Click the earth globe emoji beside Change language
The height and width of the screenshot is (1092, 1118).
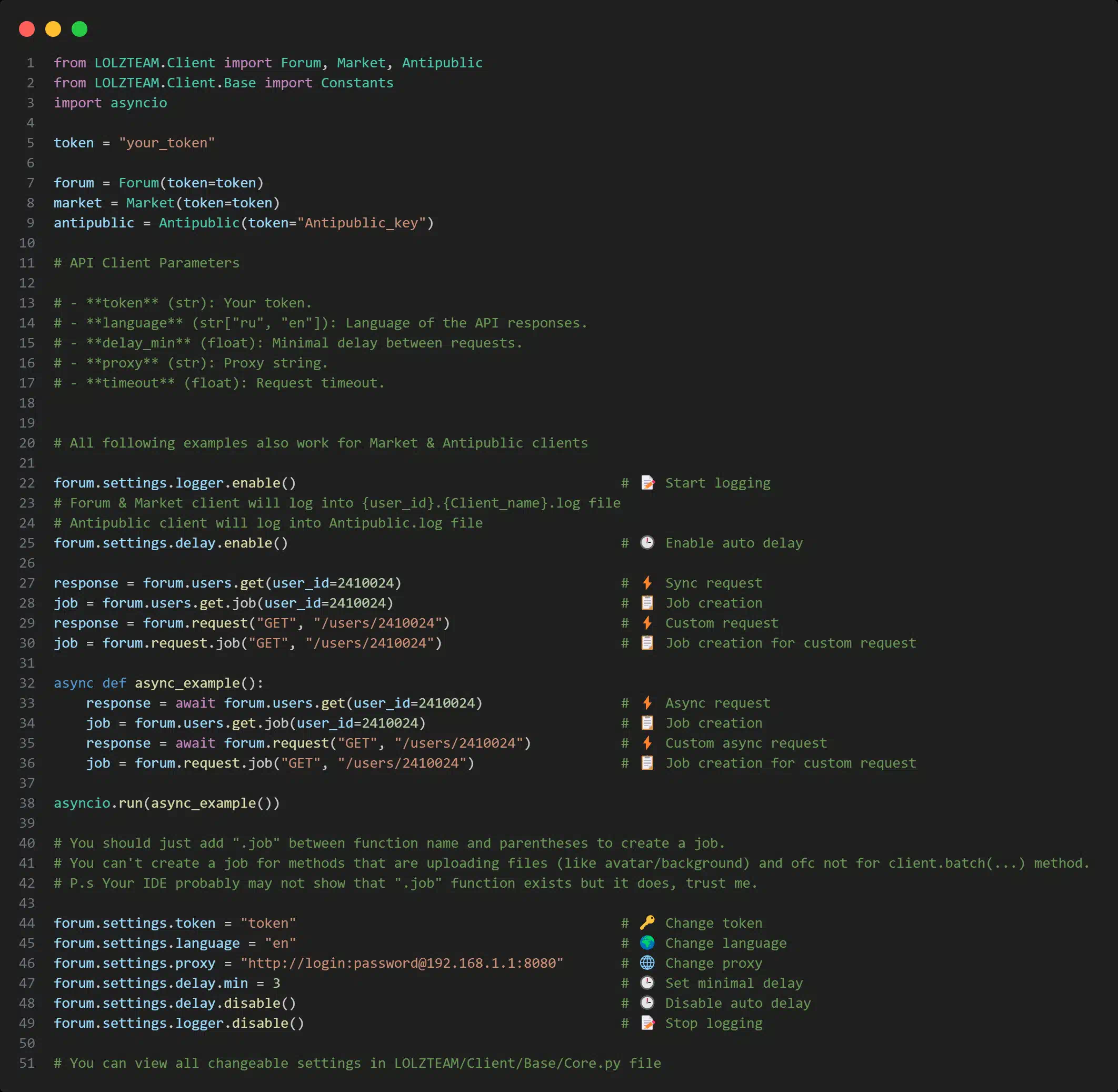coord(647,943)
